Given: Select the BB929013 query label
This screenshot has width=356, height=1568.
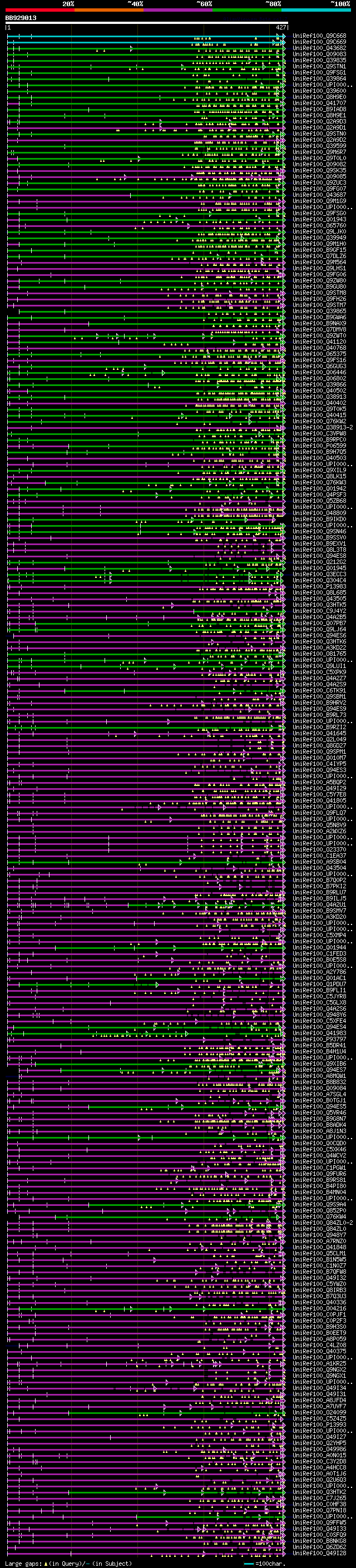Looking at the screenshot, I should pyautogui.click(x=21, y=18).
